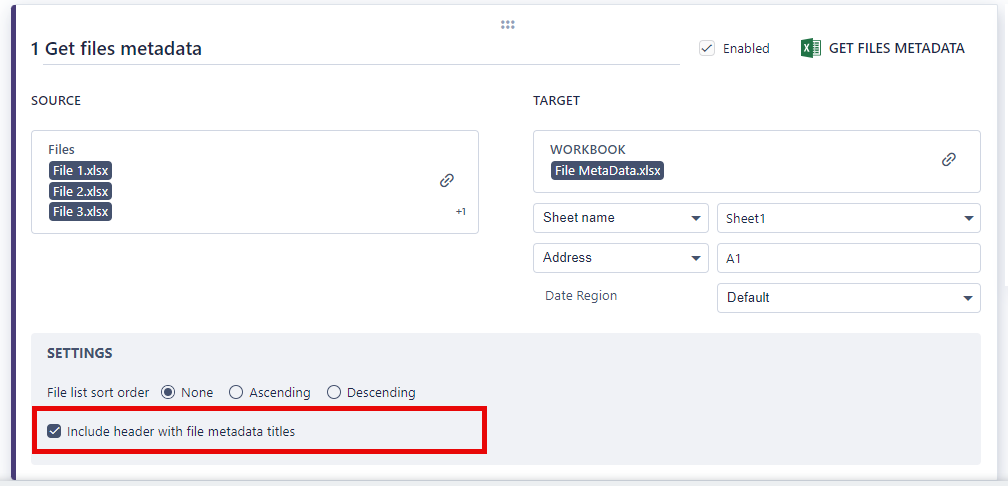Open the Address type dropdown
Screen dimensions: 1008x486
621,258
